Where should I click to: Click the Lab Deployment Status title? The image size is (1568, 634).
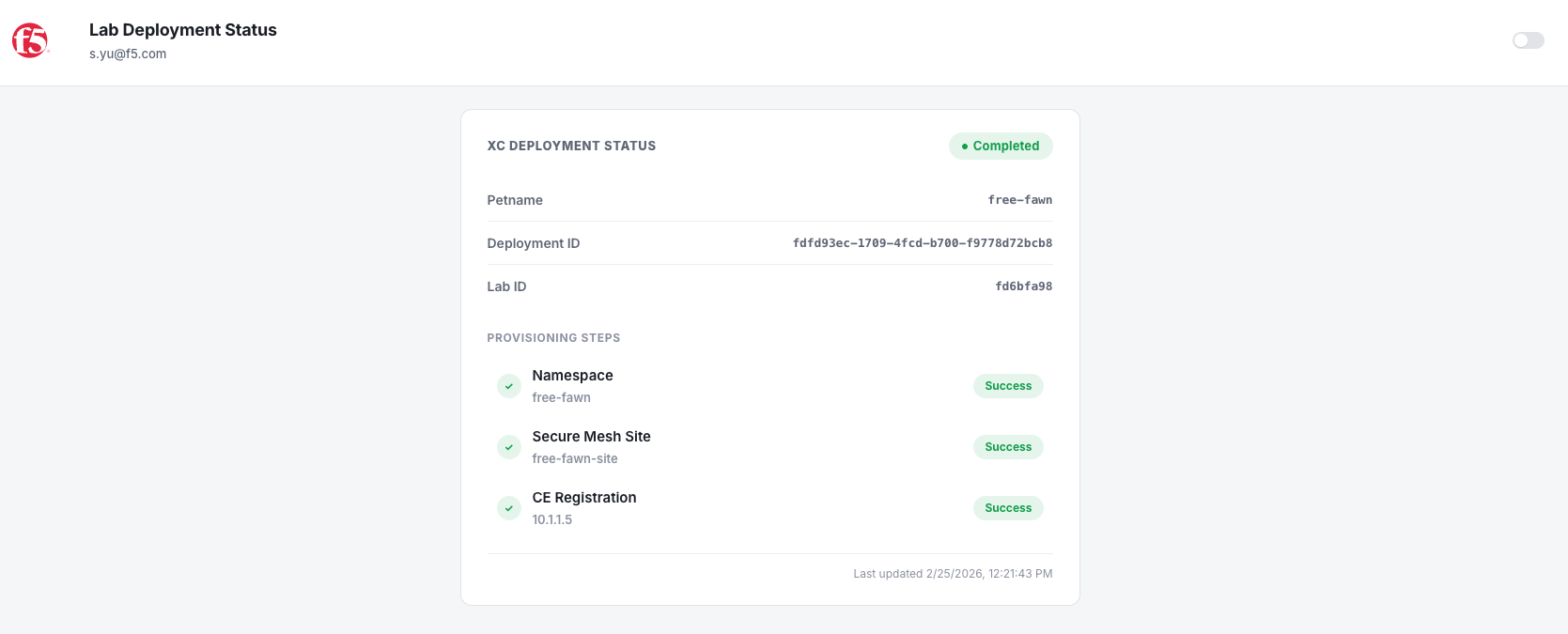[x=183, y=30]
